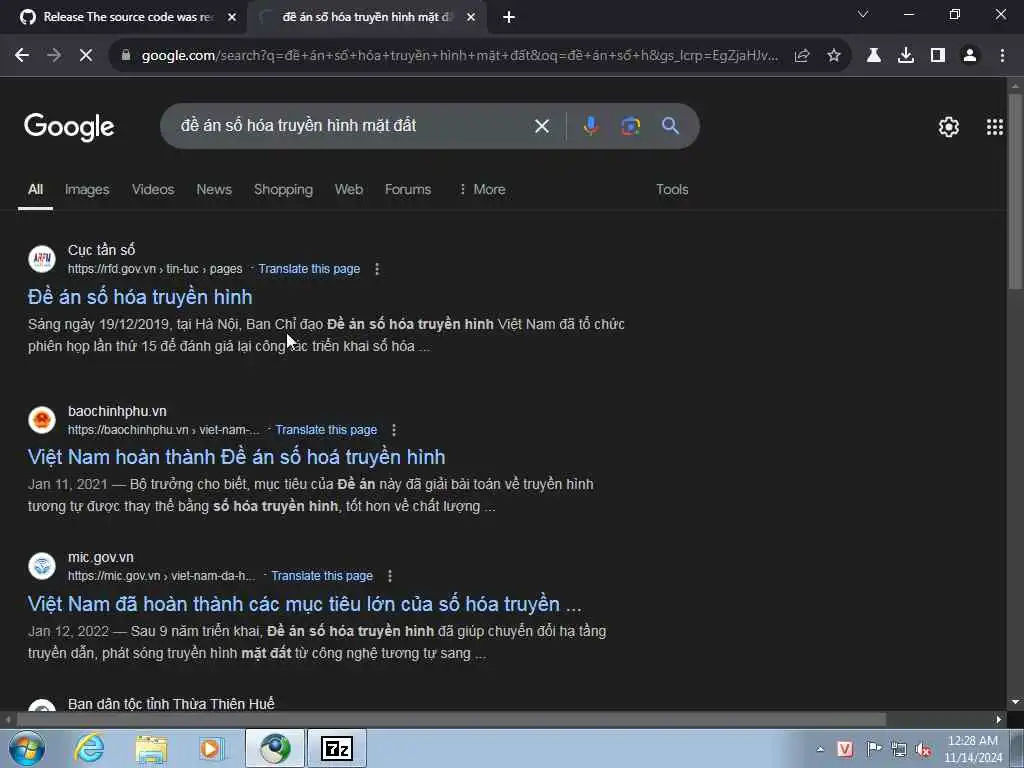Click the Google logo
Screen dimensions: 1024x768
[x=69, y=127]
